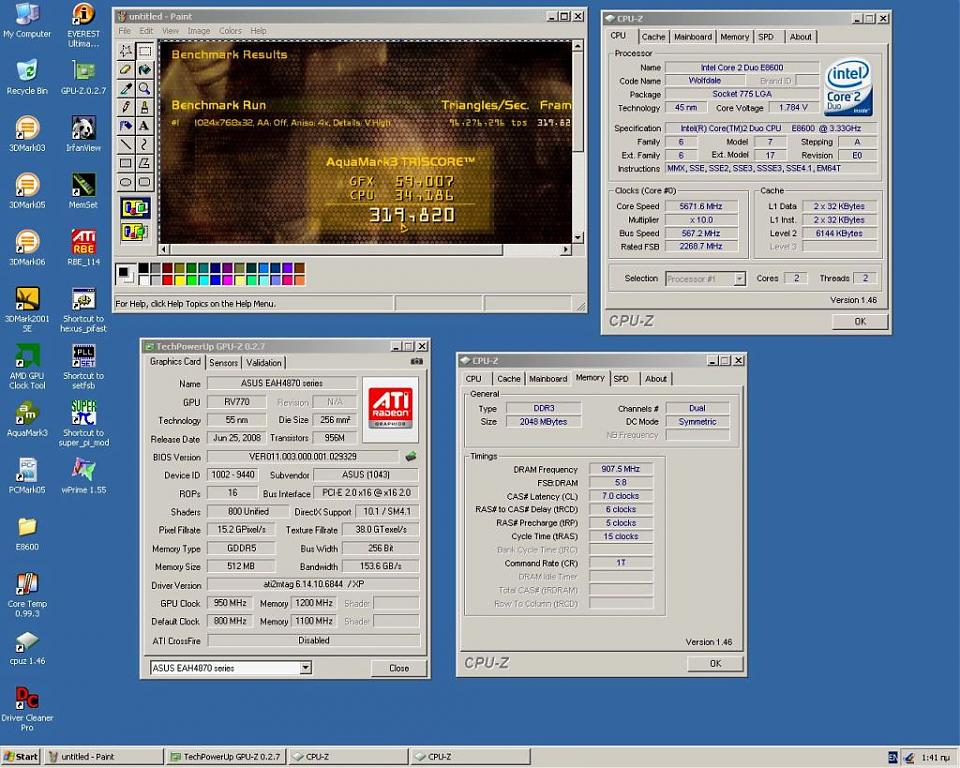The height and width of the screenshot is (768, 960).
Task: Open the Mainboard tab in the CPU-Z processor window
Action: (692, 37)
